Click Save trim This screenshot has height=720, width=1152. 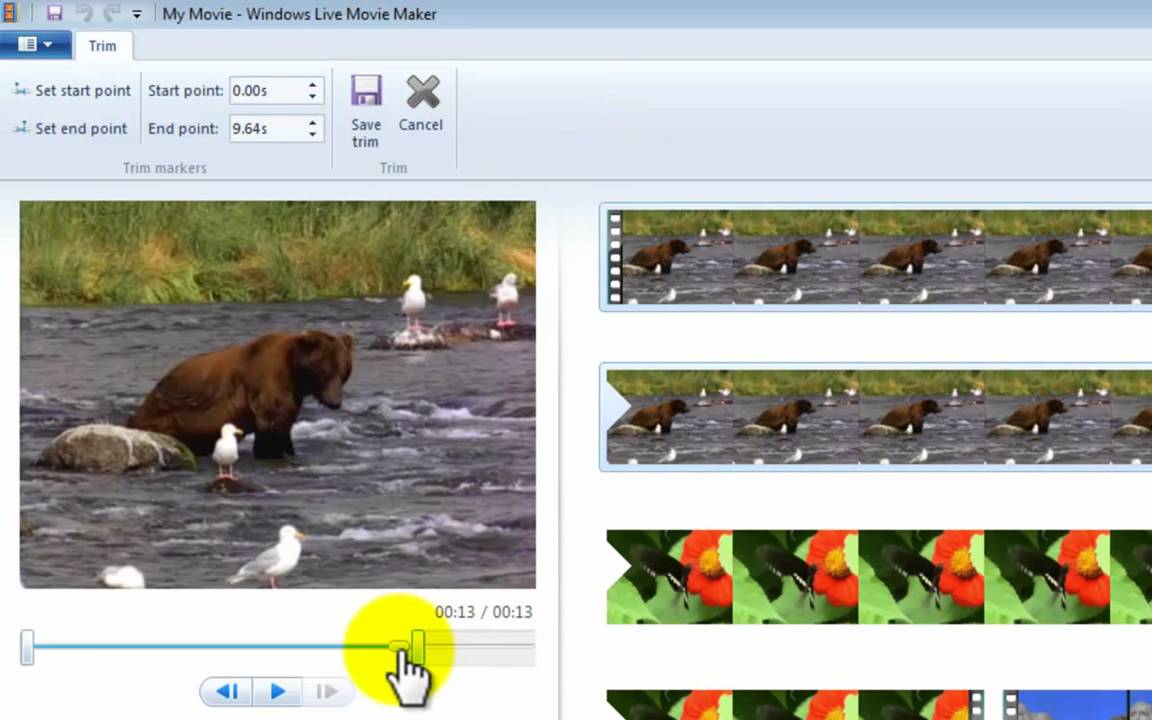[366, 112]
